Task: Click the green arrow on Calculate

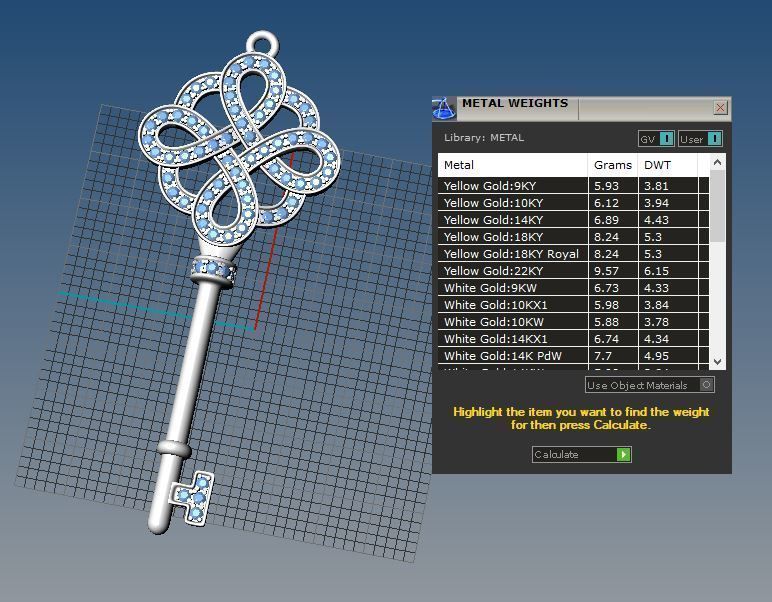Action: click(623, 455)
